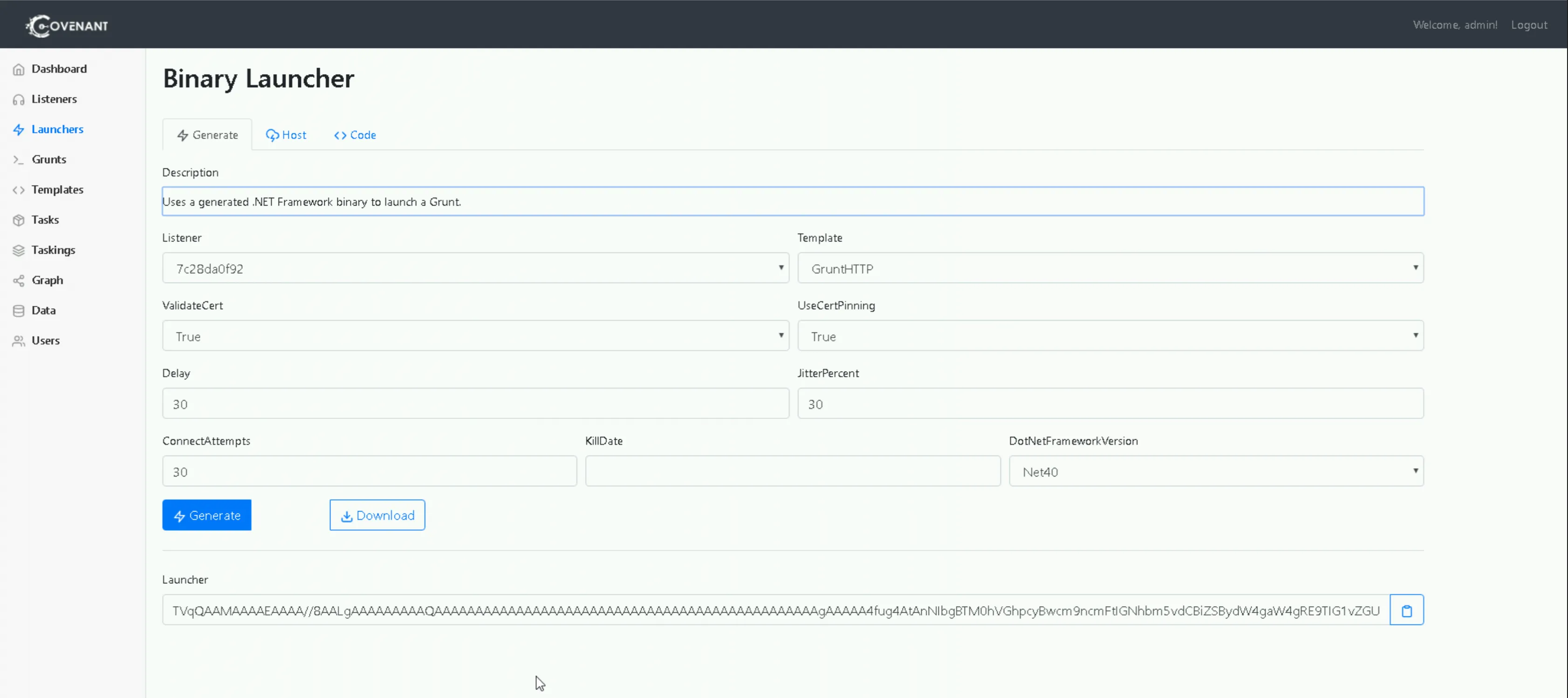Click the JitterPercent input field
Image resolution: width=1568 pixels, height=698 pixels.
tap(1110, 403)
